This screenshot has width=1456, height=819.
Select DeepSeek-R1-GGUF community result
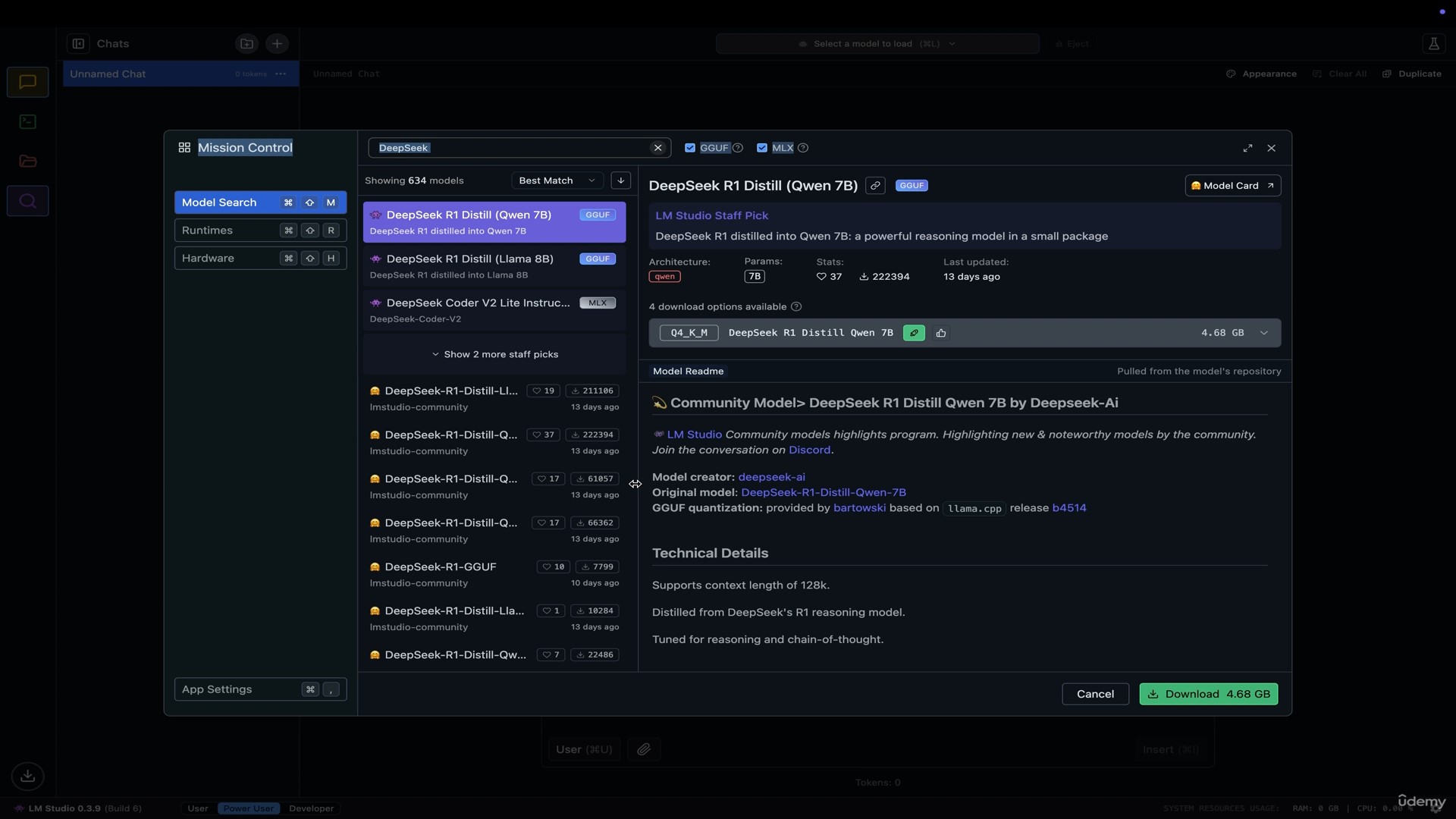494,575
